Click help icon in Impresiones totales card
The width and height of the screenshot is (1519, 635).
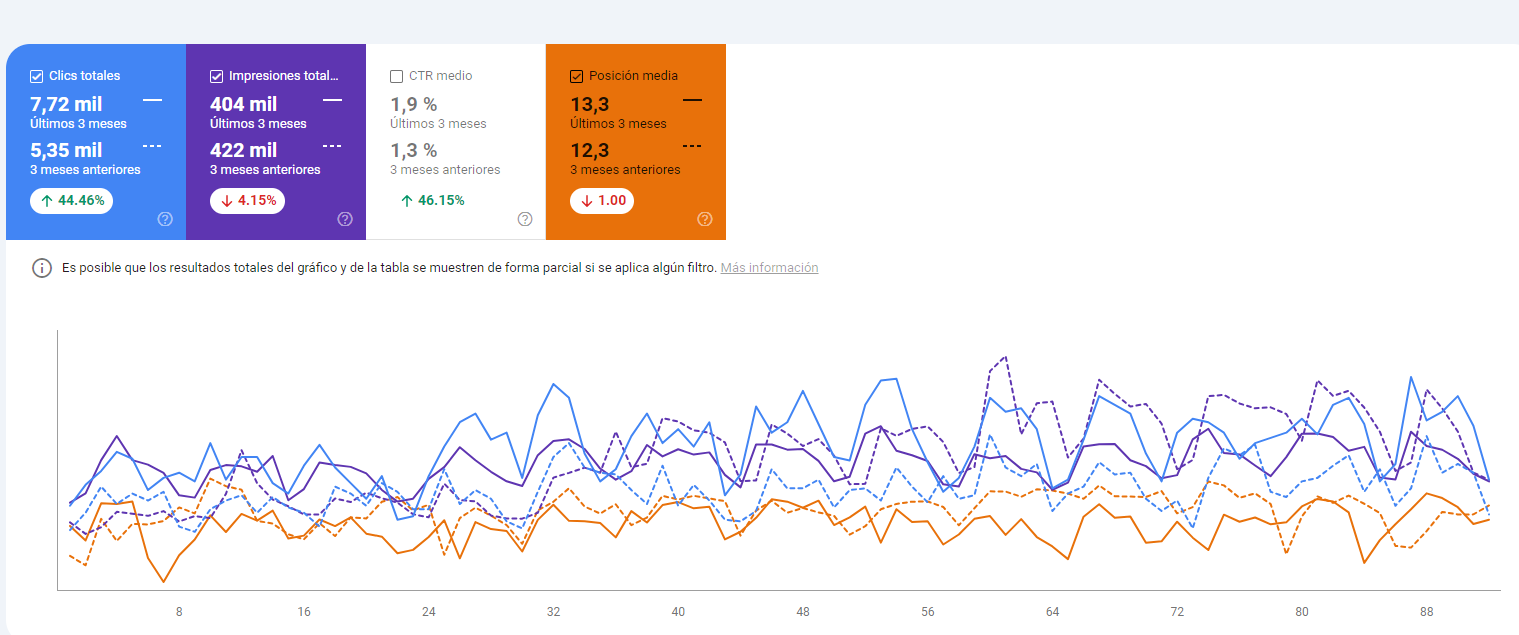pos(345,219)
